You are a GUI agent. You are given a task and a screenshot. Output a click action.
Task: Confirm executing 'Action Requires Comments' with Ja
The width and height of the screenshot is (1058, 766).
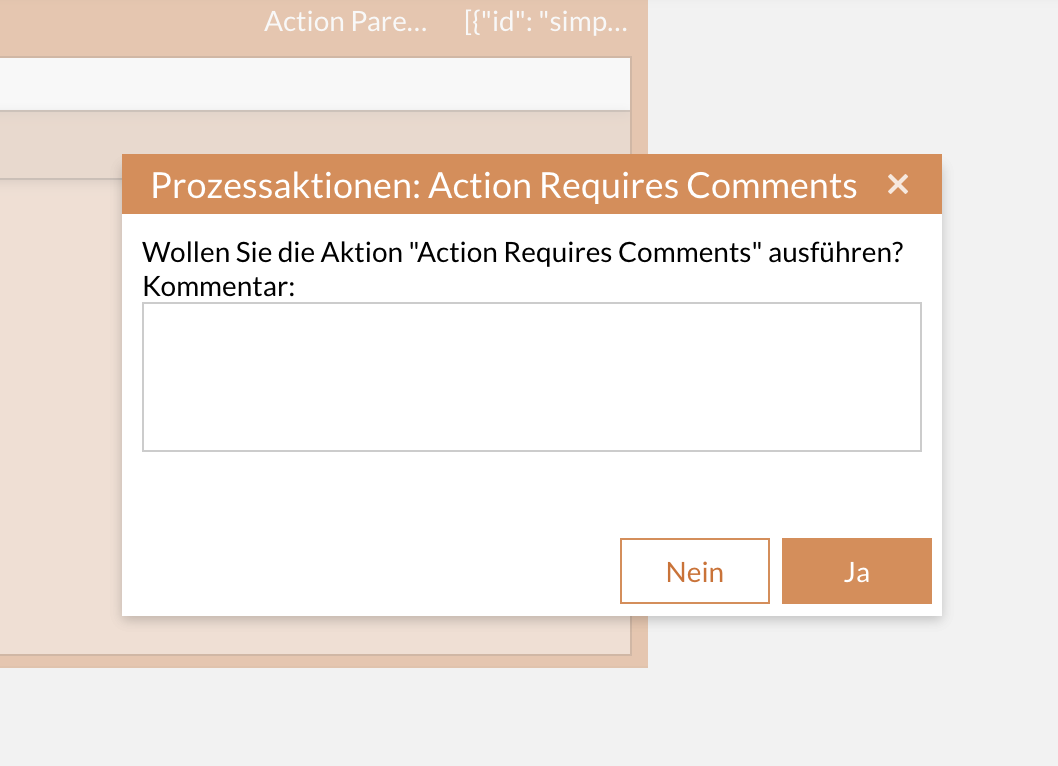pyautogui.click(x=856, y=571)
